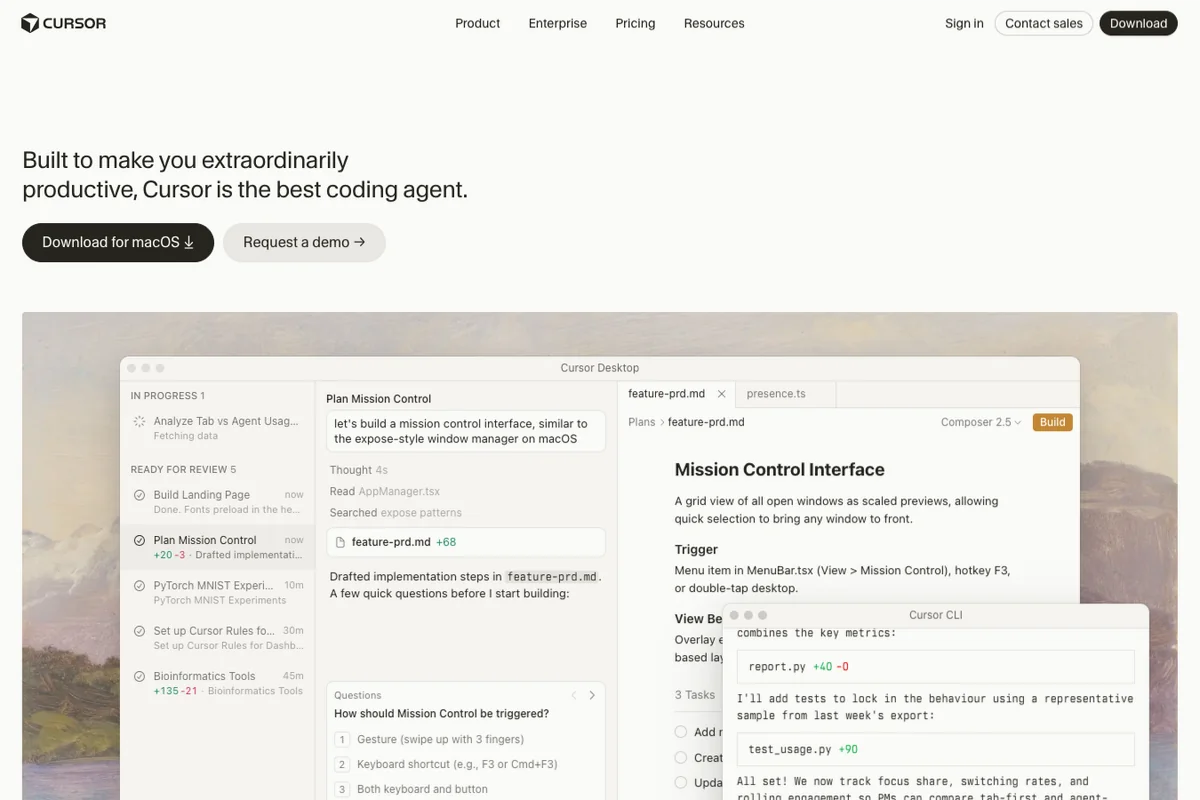Screen dimensions: 1200x800
Task: Click the 3 Tasks label
Action: pos(695,695)
